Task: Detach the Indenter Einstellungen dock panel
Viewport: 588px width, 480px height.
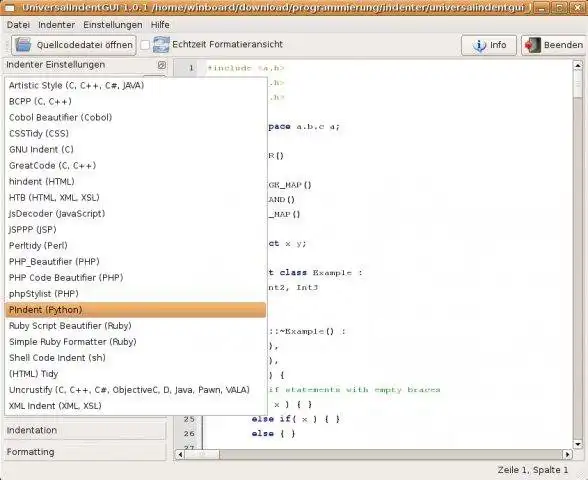Action: 162,65
